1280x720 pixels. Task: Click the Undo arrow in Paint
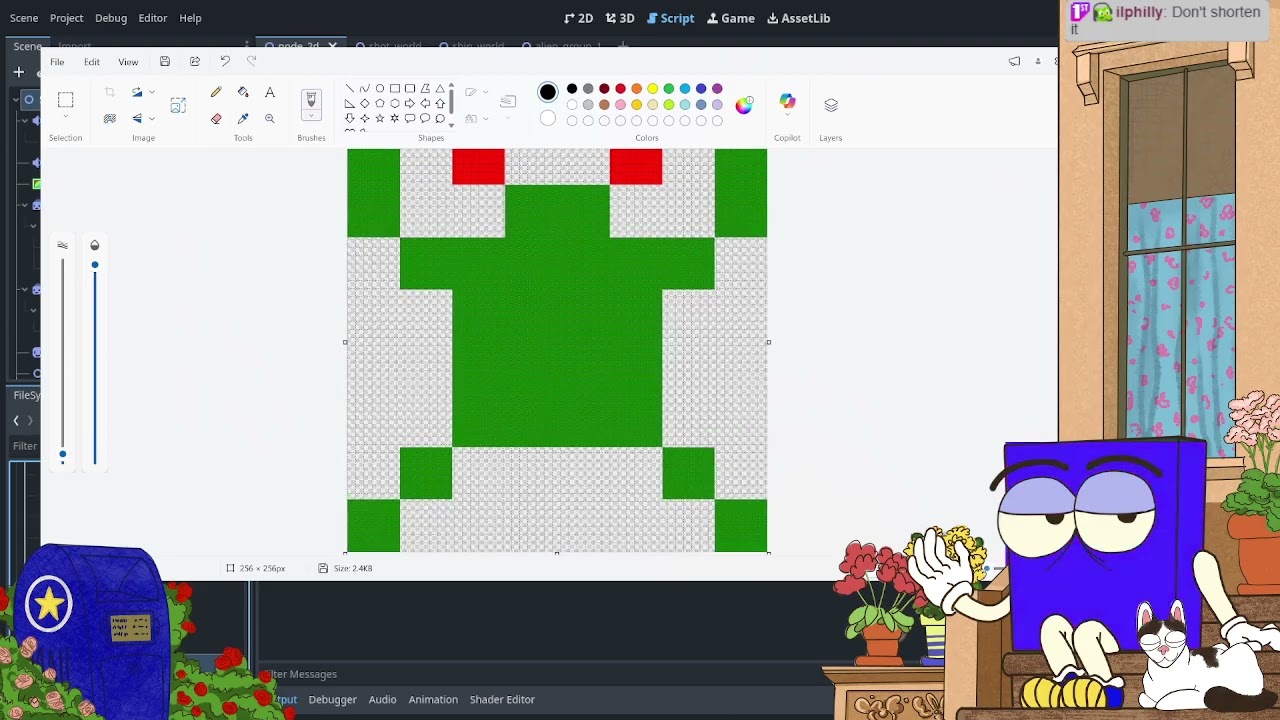click(225, 62)
